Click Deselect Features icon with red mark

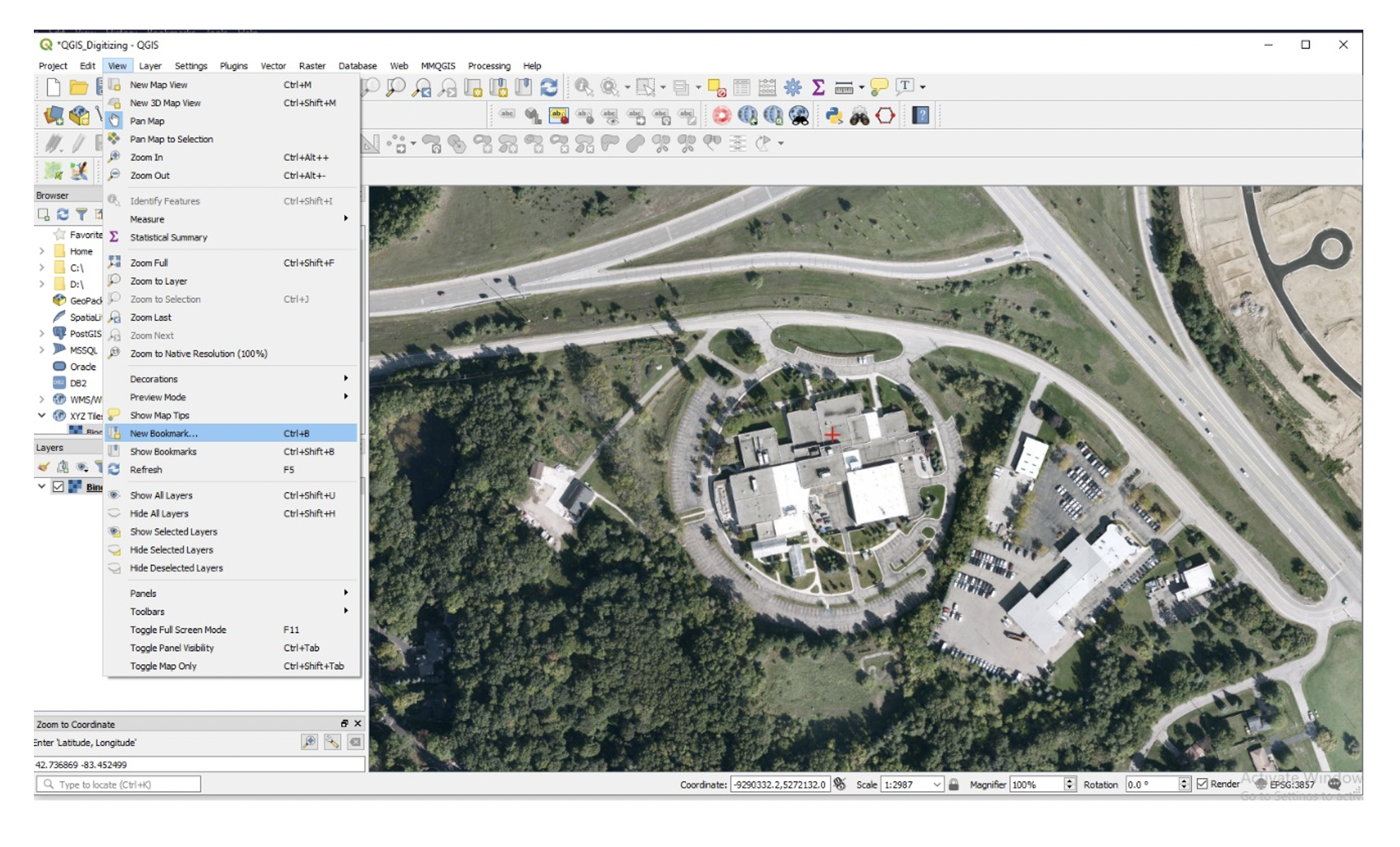click(716, 88)
